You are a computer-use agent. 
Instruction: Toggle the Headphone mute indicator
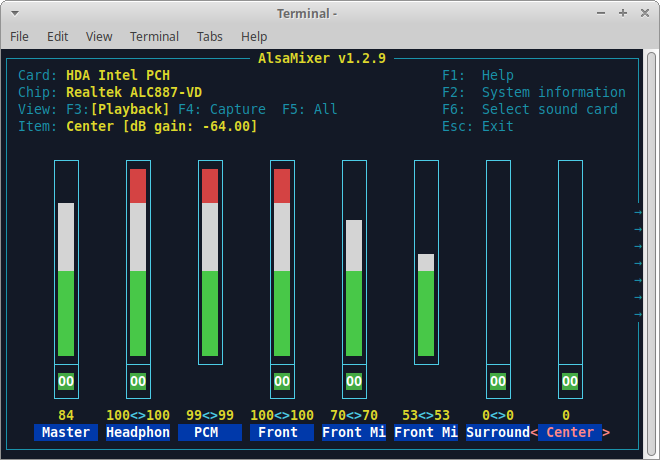point(138,381)
